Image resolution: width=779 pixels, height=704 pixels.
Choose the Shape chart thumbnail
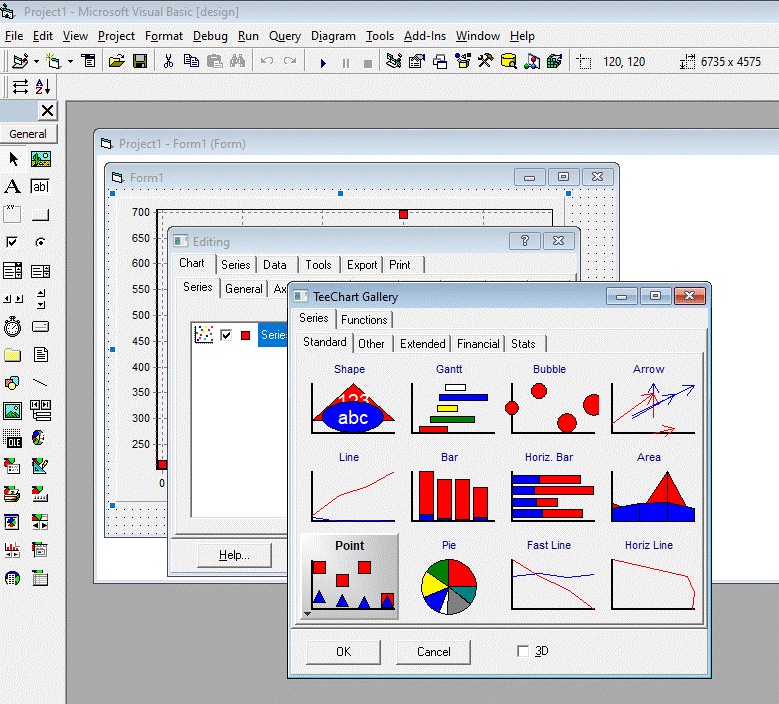pyautogui.click(x=349, y=402)
